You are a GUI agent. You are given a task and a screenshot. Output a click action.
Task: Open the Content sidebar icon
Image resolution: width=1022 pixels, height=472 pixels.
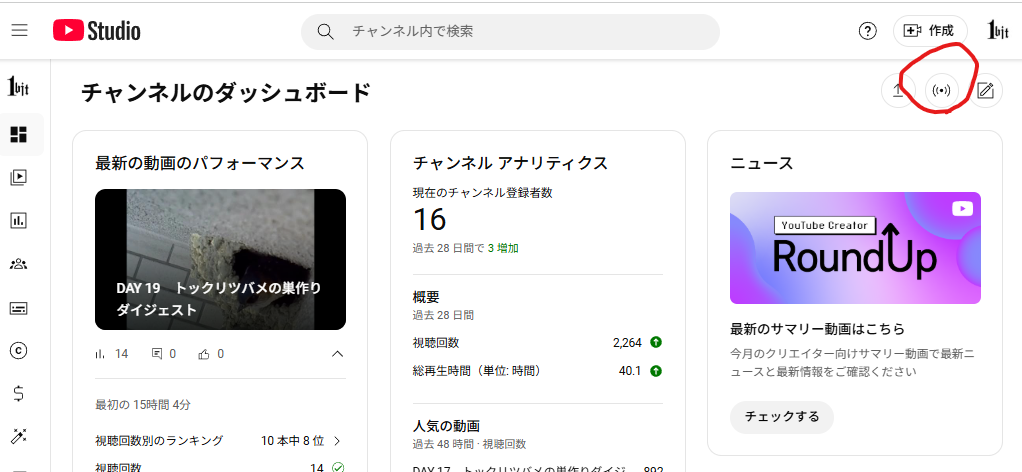pyautogui.click(x=19, y=177)
